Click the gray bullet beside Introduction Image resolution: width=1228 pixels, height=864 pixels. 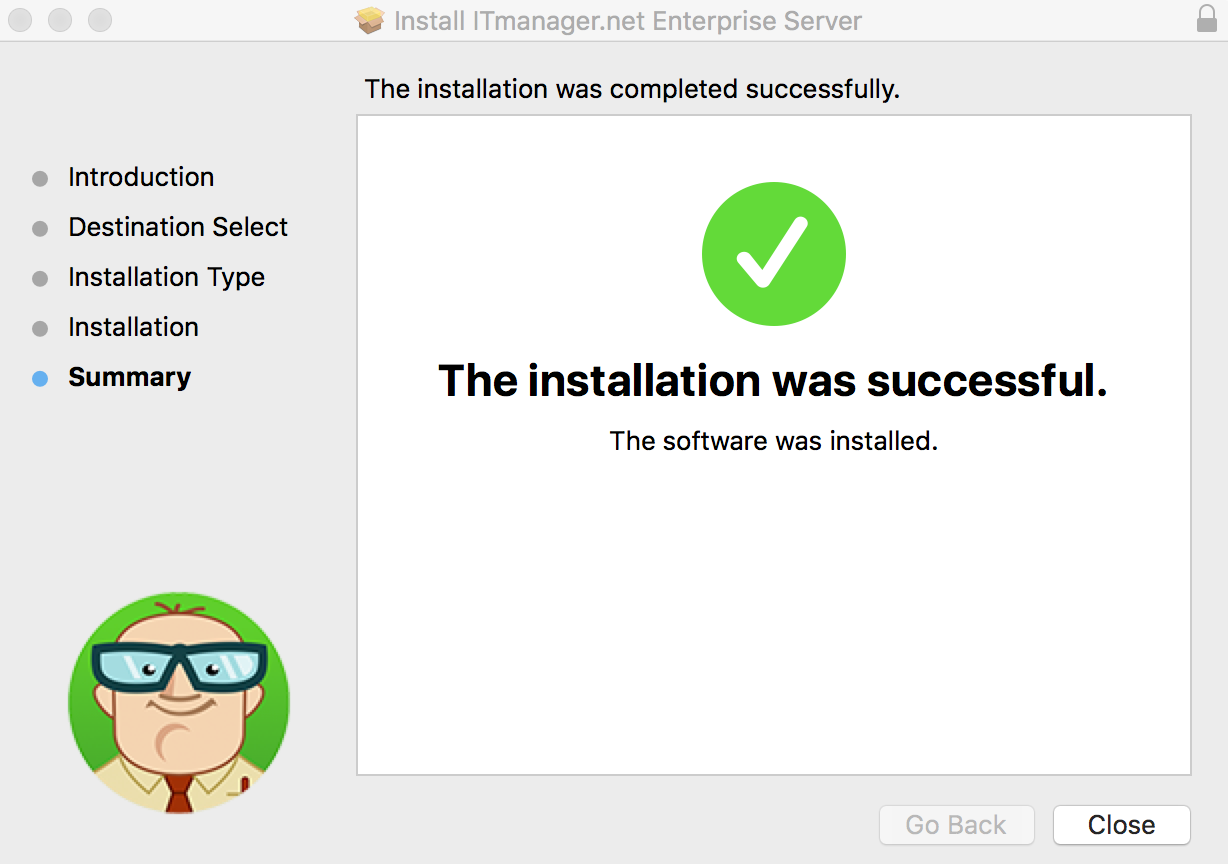click(40, 178)
